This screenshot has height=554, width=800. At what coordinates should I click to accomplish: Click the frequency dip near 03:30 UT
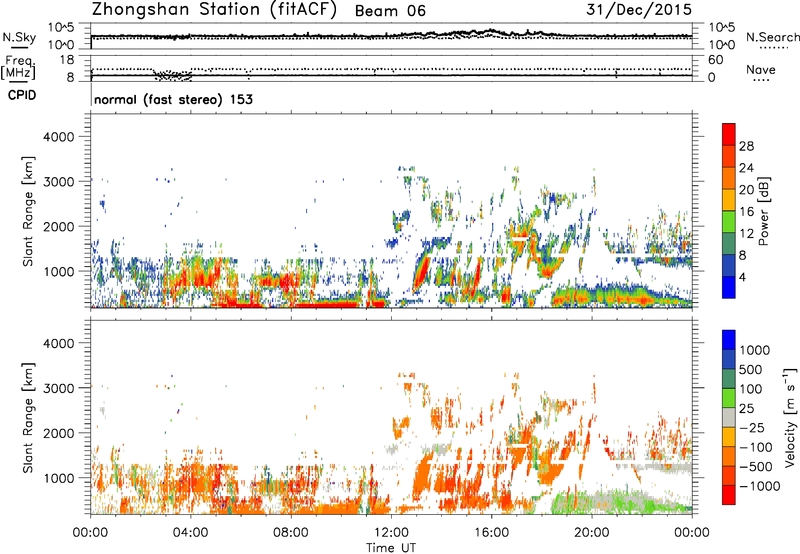pos(173,75)
